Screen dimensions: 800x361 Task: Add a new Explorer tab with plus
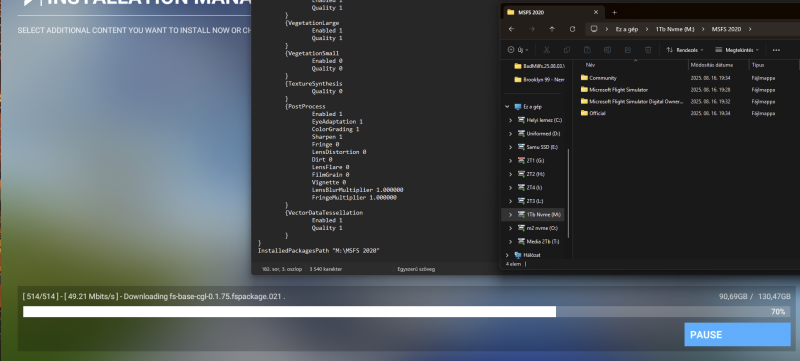614,12
